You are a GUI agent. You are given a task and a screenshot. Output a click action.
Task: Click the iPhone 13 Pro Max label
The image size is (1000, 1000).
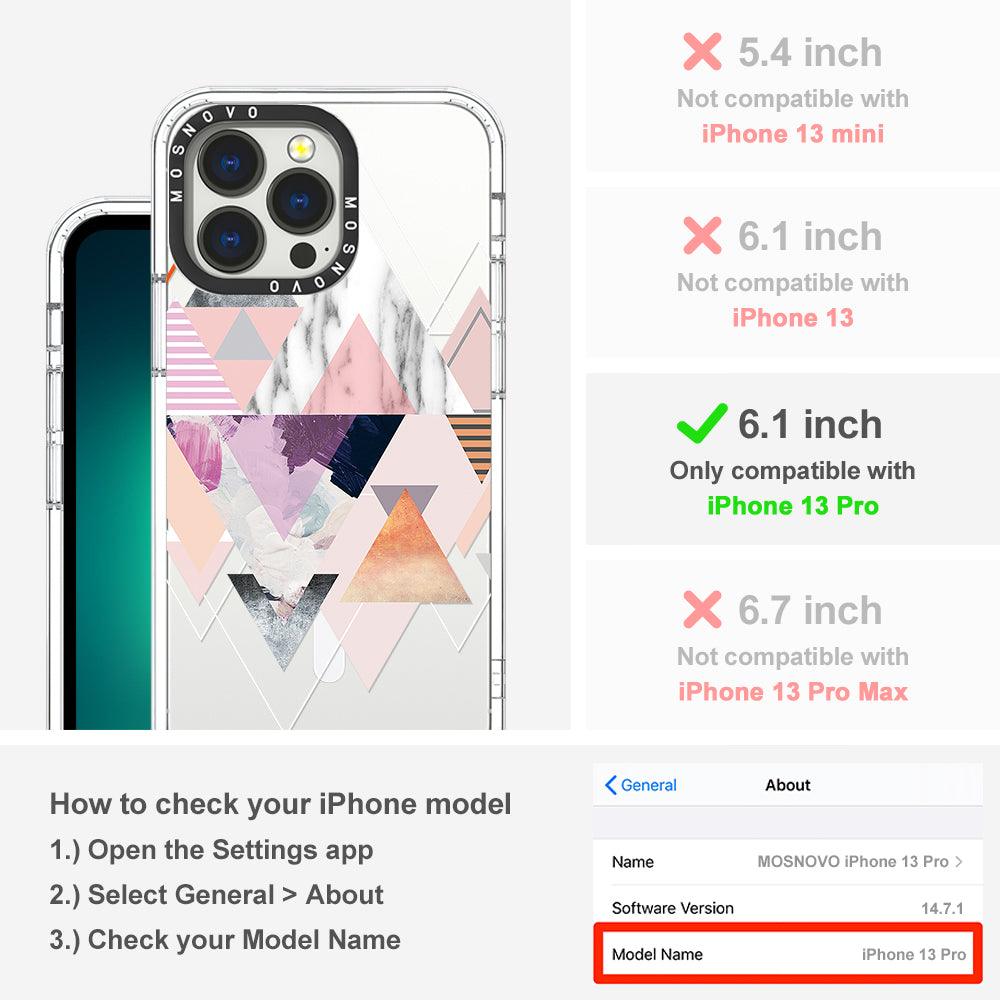click(793, 691)
